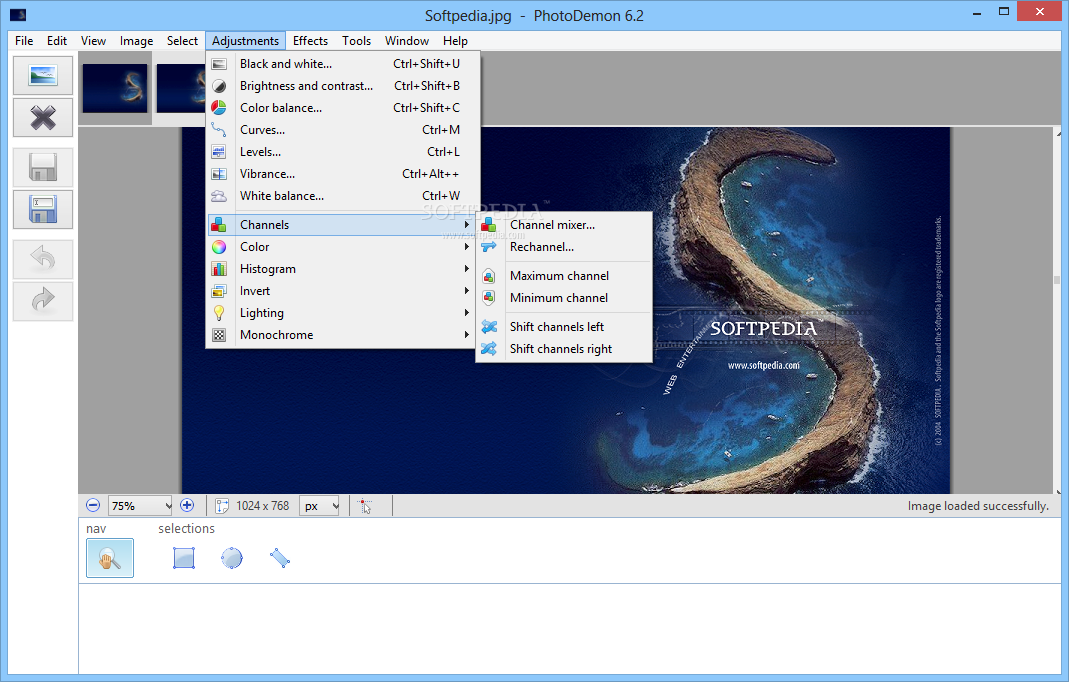The height and width of the screenshot is (682, 1069).
Task: Choose Shift channels left
Action: (x=564, y=327)
